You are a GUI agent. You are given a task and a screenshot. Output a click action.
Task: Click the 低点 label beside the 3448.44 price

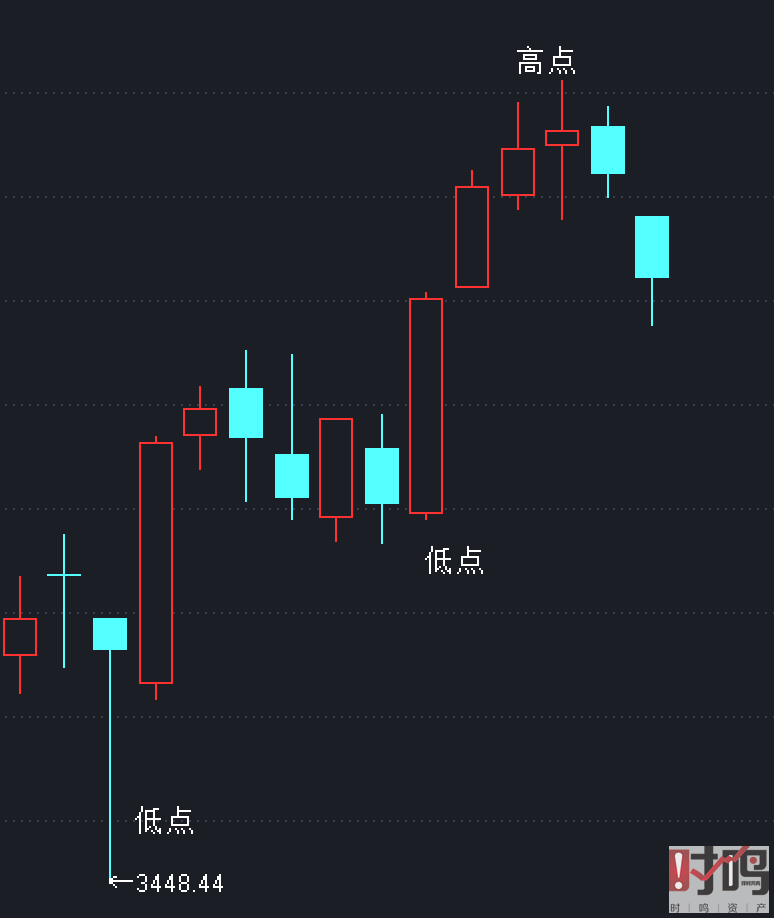point(165,821)
